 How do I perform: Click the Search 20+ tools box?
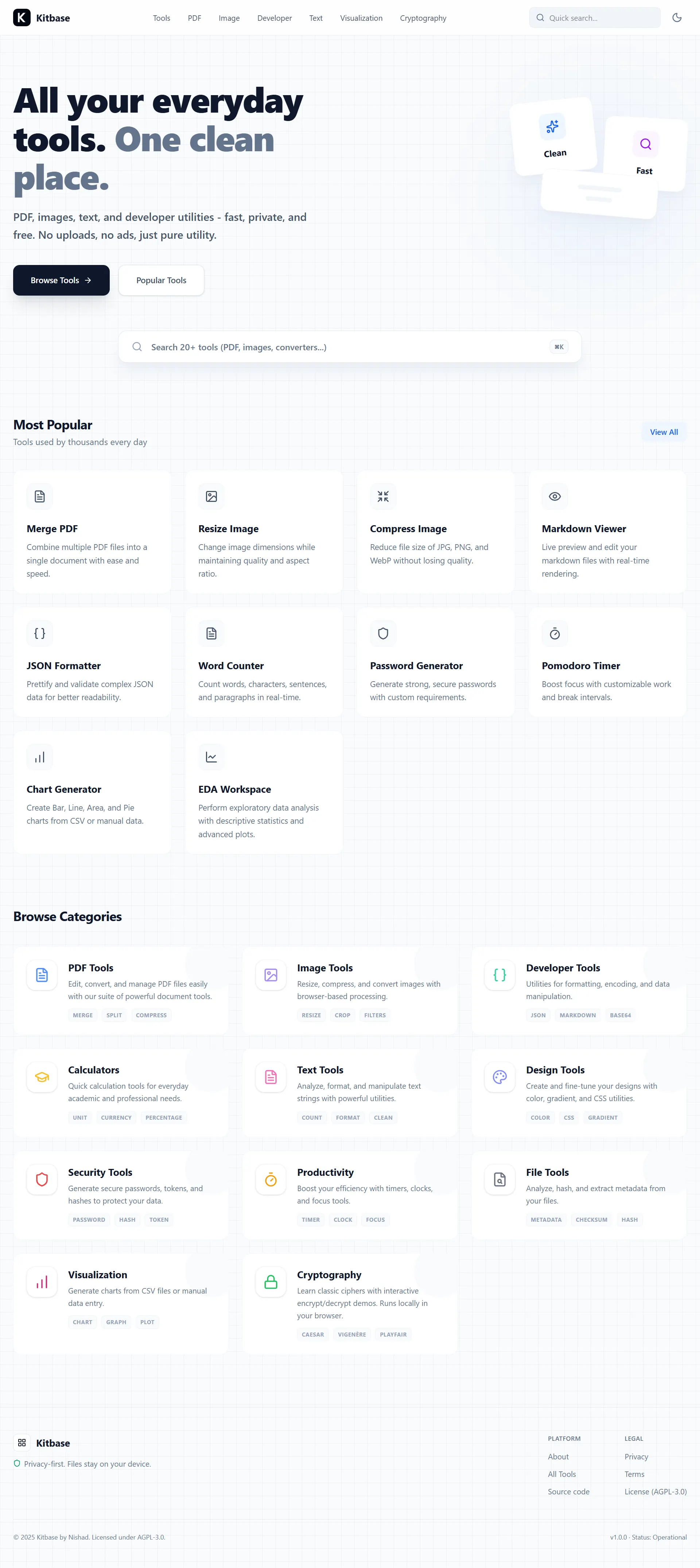[349, 347]
